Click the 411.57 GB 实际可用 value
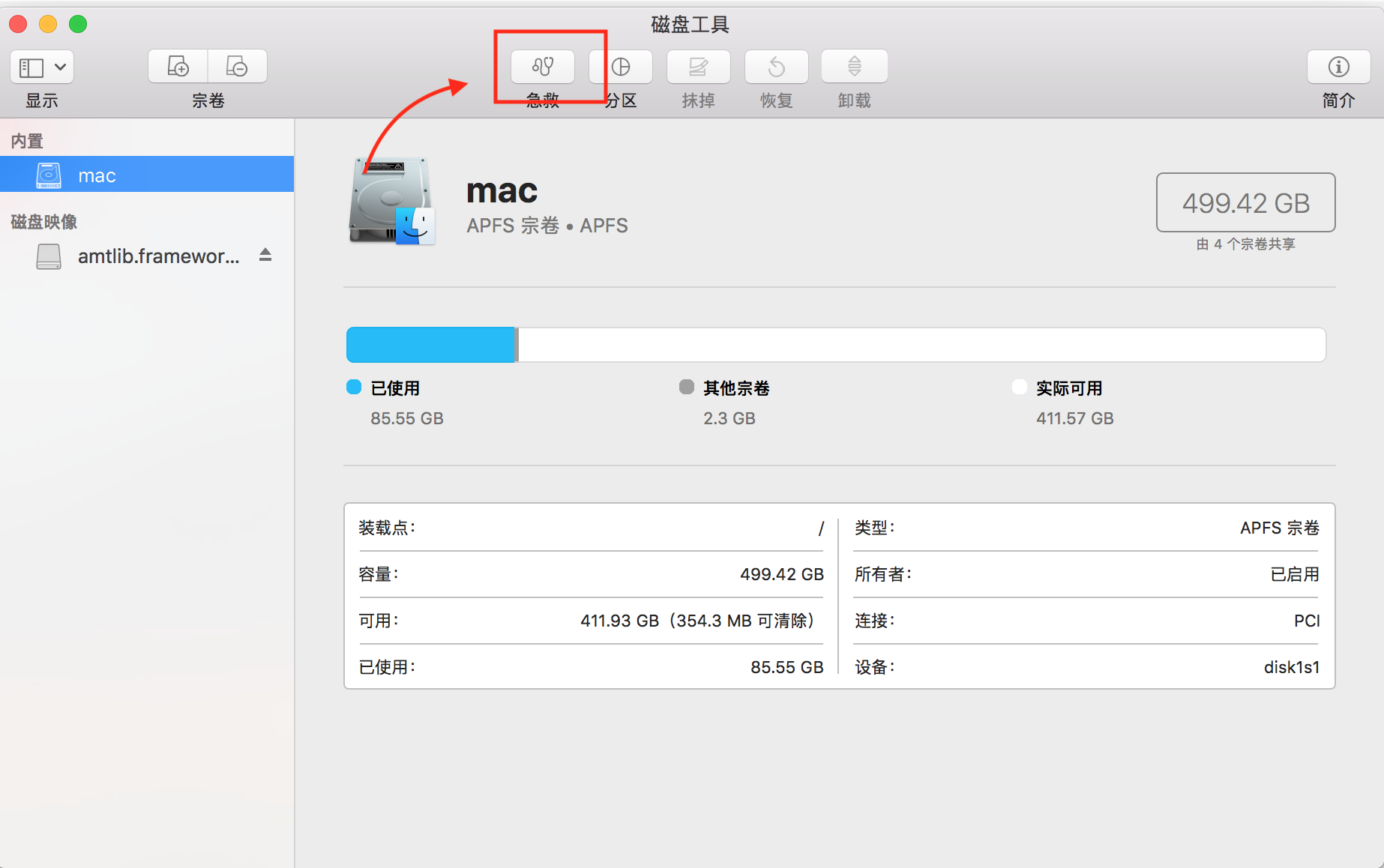 1075,418
